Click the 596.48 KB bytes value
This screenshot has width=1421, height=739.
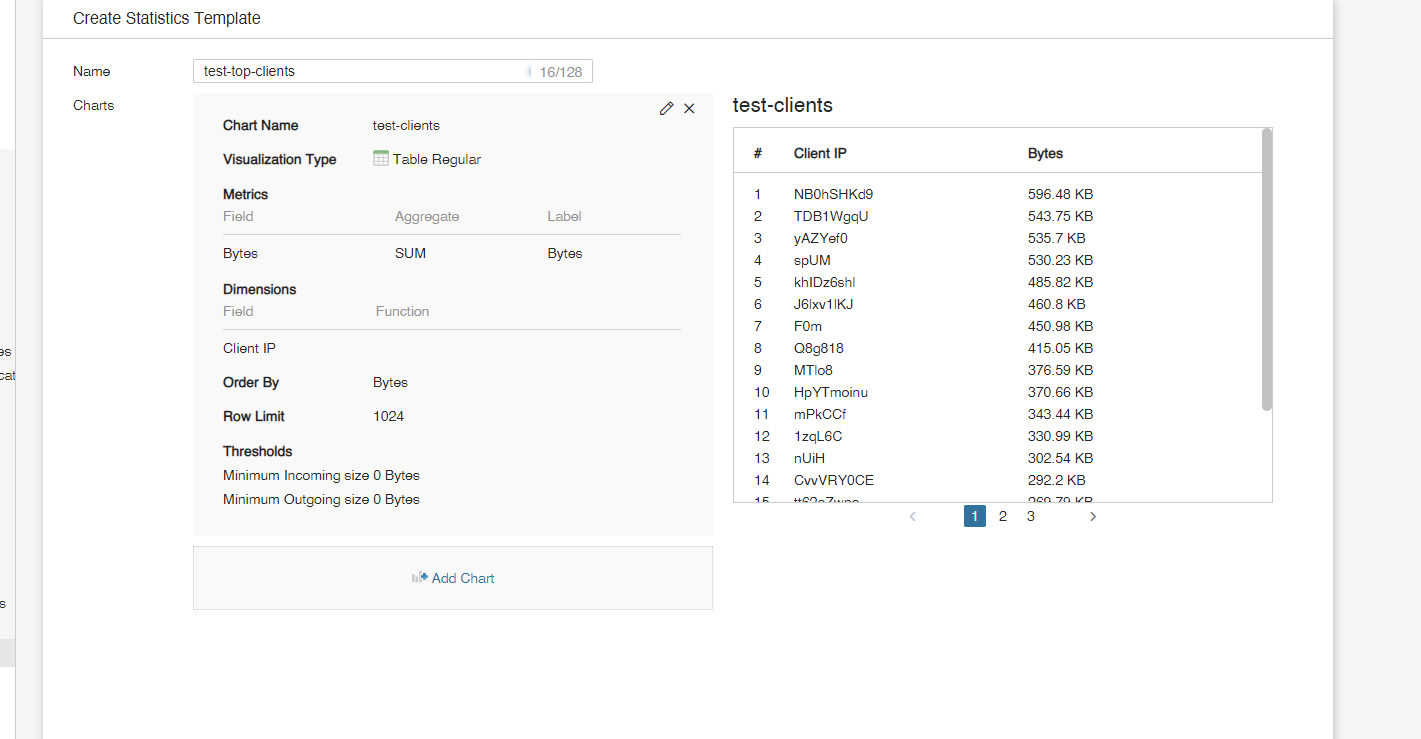(x=1060, y=194)
